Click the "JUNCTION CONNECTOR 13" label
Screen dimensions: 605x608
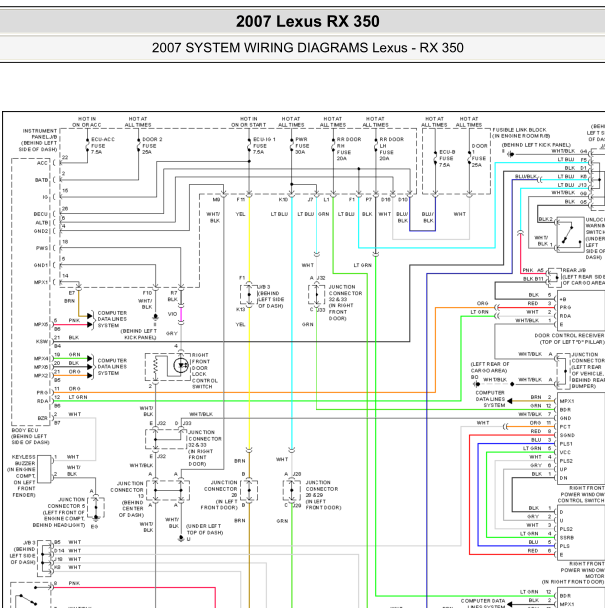pyautogui.click(x=127, y=489)
